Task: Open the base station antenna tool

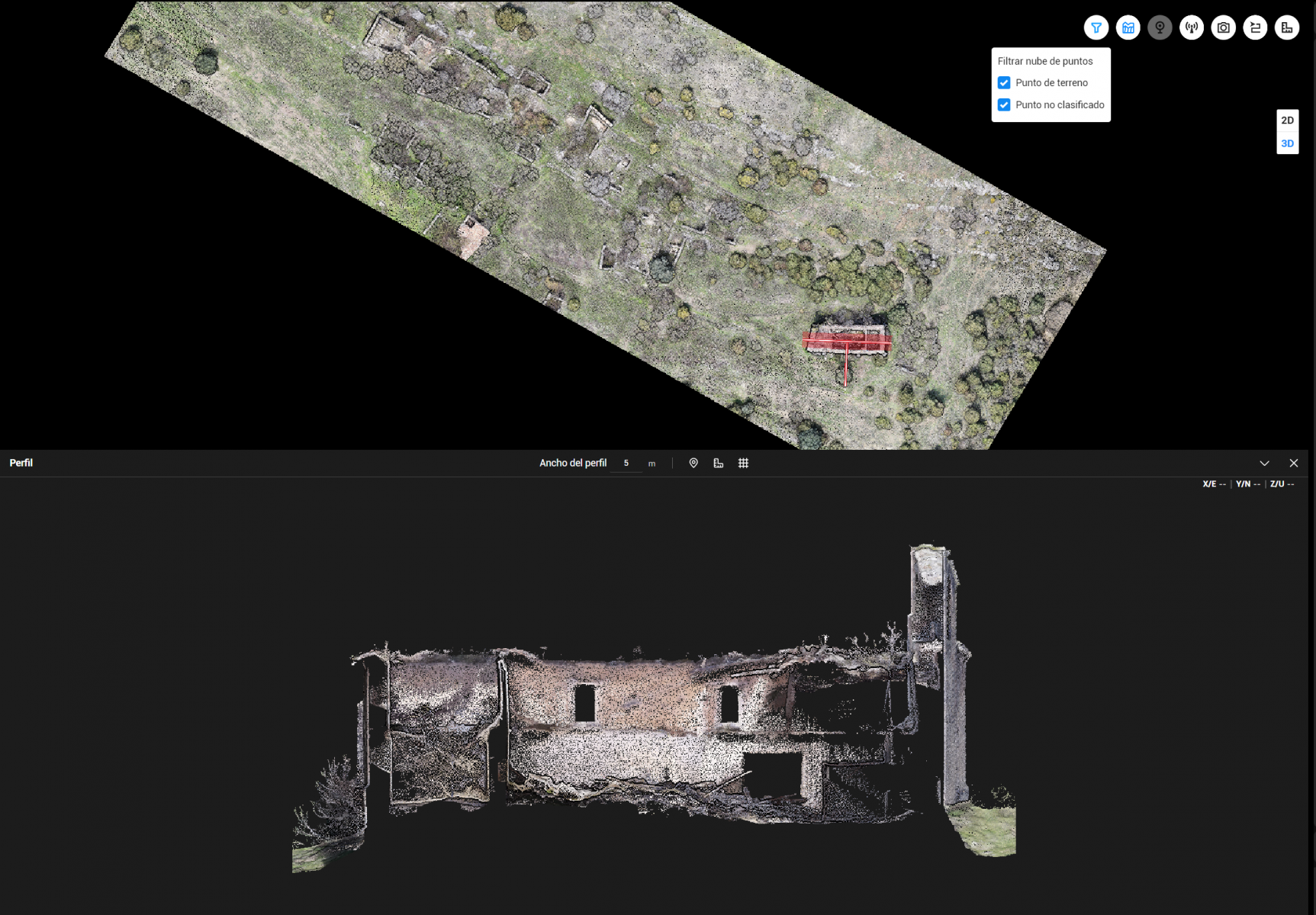Action: tap(1192, 28)
